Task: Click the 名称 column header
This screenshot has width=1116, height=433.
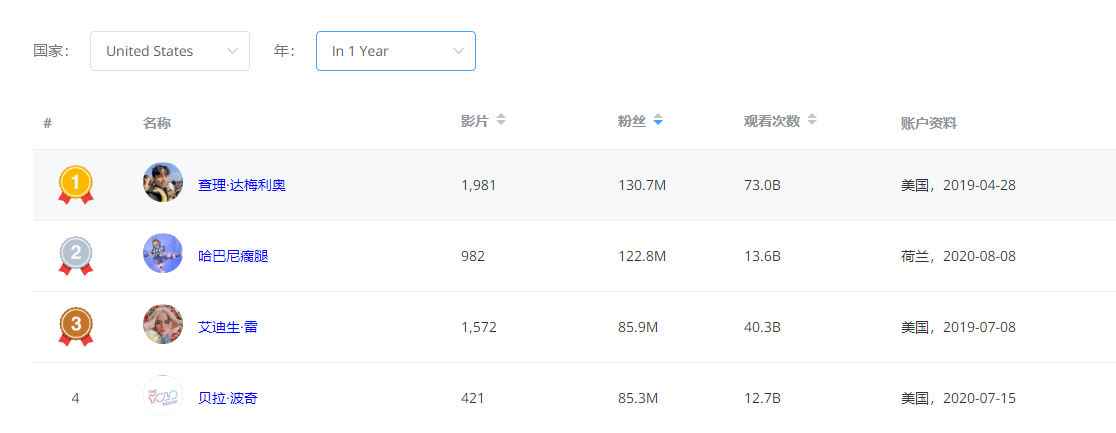Action: (157, 123)
